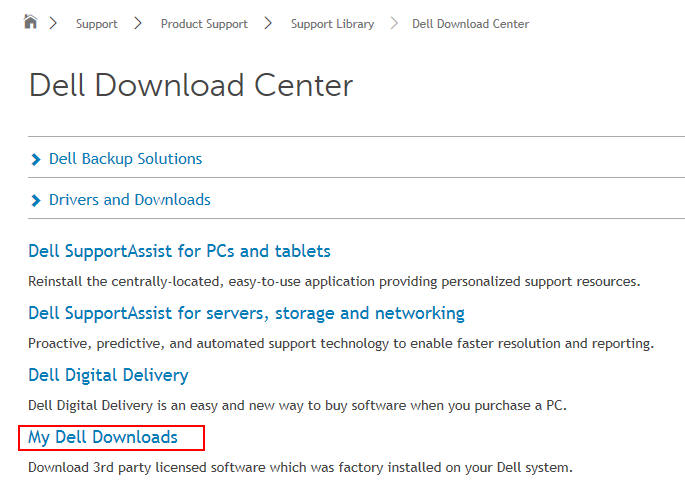Open Dell Backup Solutions section title
The width and height of the screenshot is (685, 481).
click(x=125, y=159)
